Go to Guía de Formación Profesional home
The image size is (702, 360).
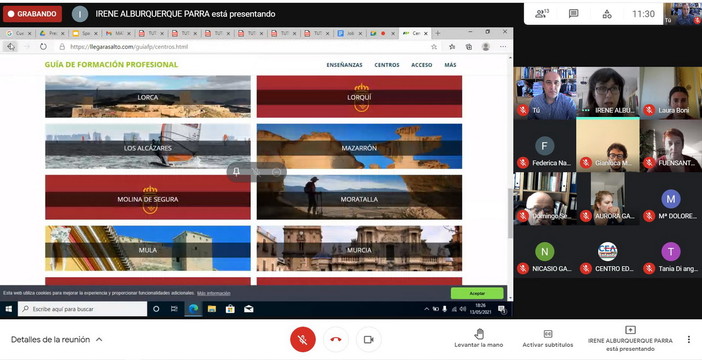111,64
